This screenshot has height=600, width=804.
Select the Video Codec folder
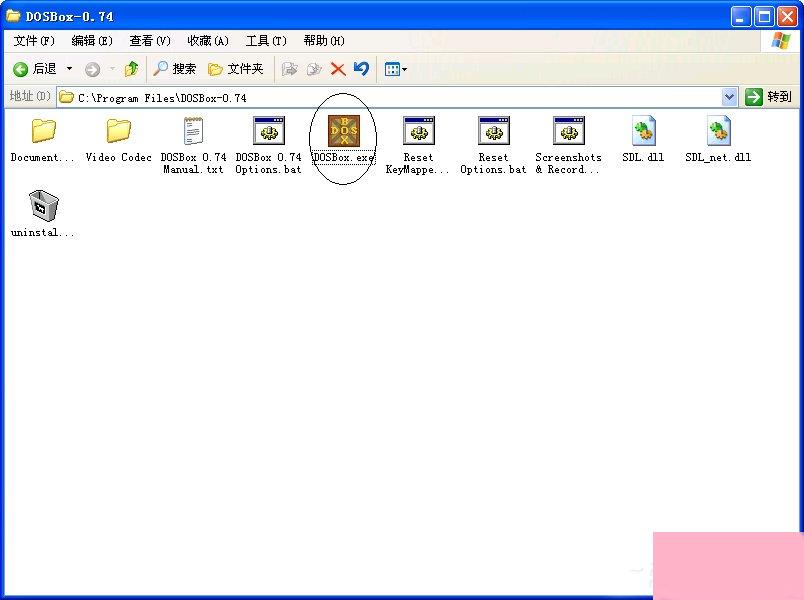[x=118, y=131]
